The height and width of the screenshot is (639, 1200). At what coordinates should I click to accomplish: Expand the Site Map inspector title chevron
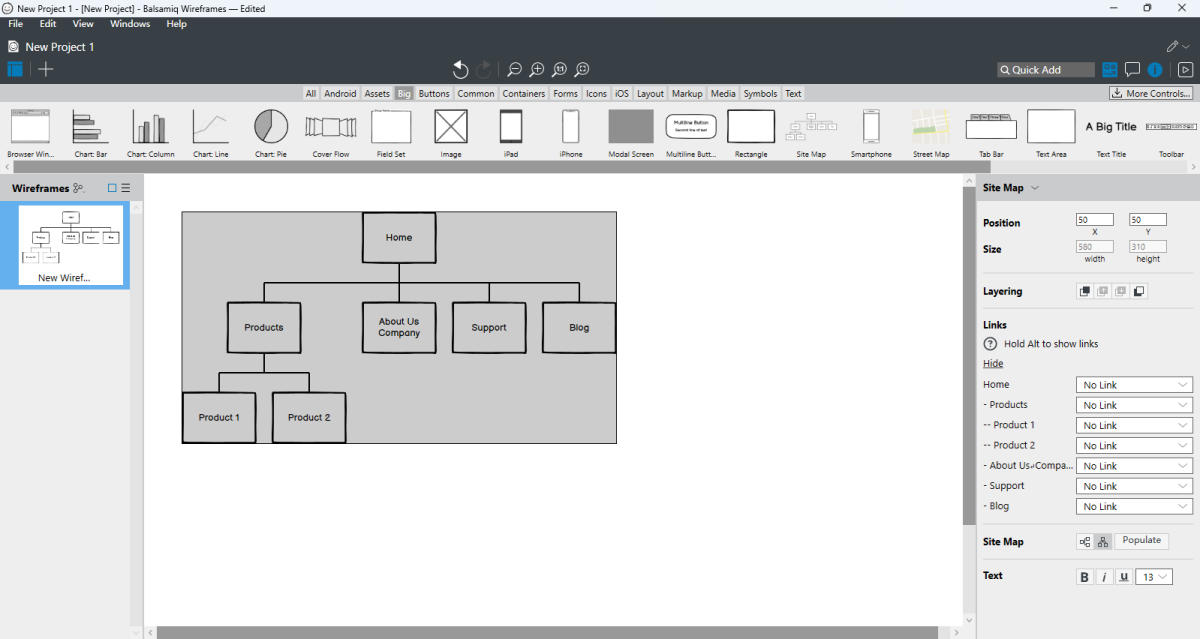pos(1035,188)
